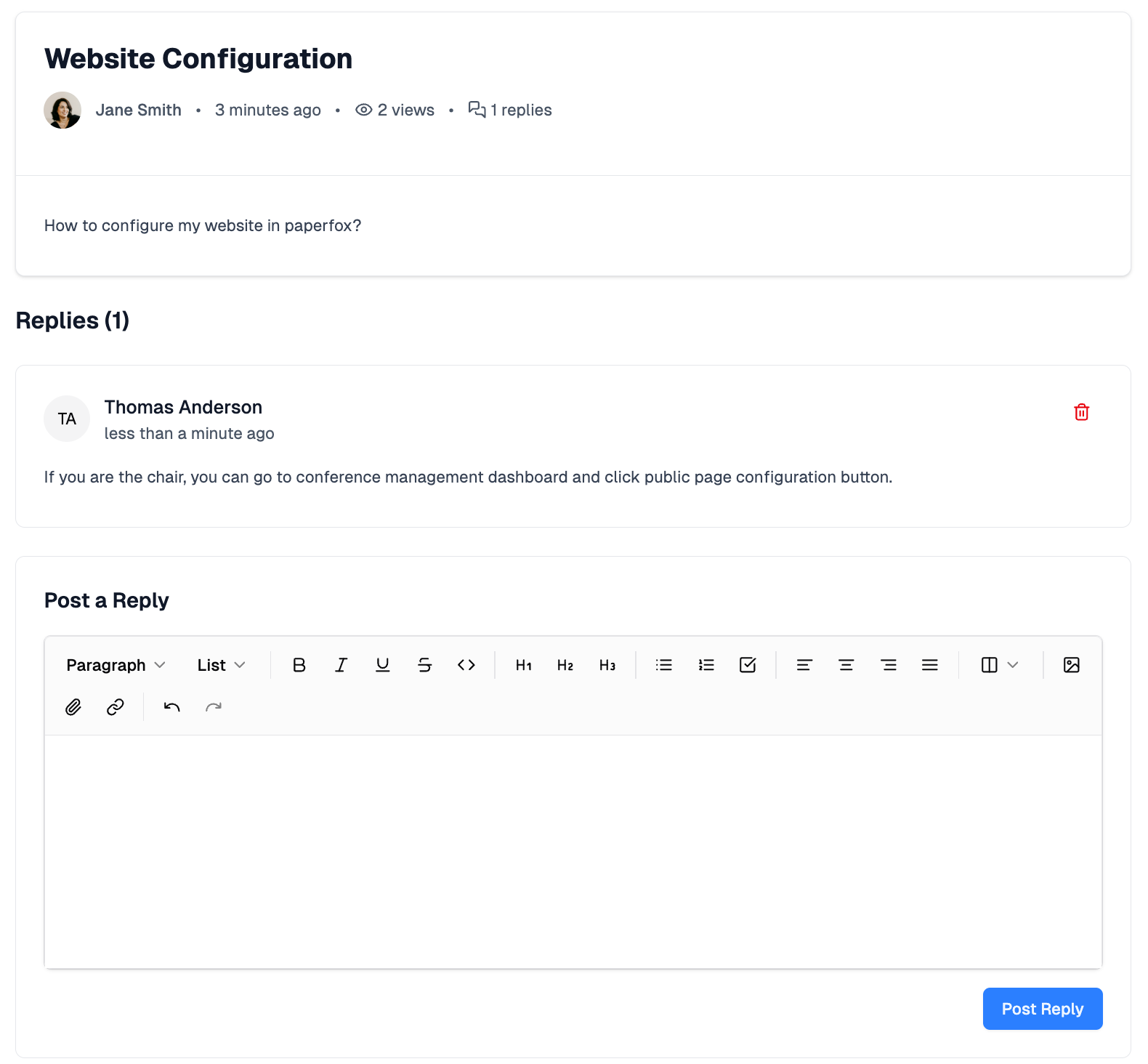Open the Paragraph style dropdown

click(116, 665)
